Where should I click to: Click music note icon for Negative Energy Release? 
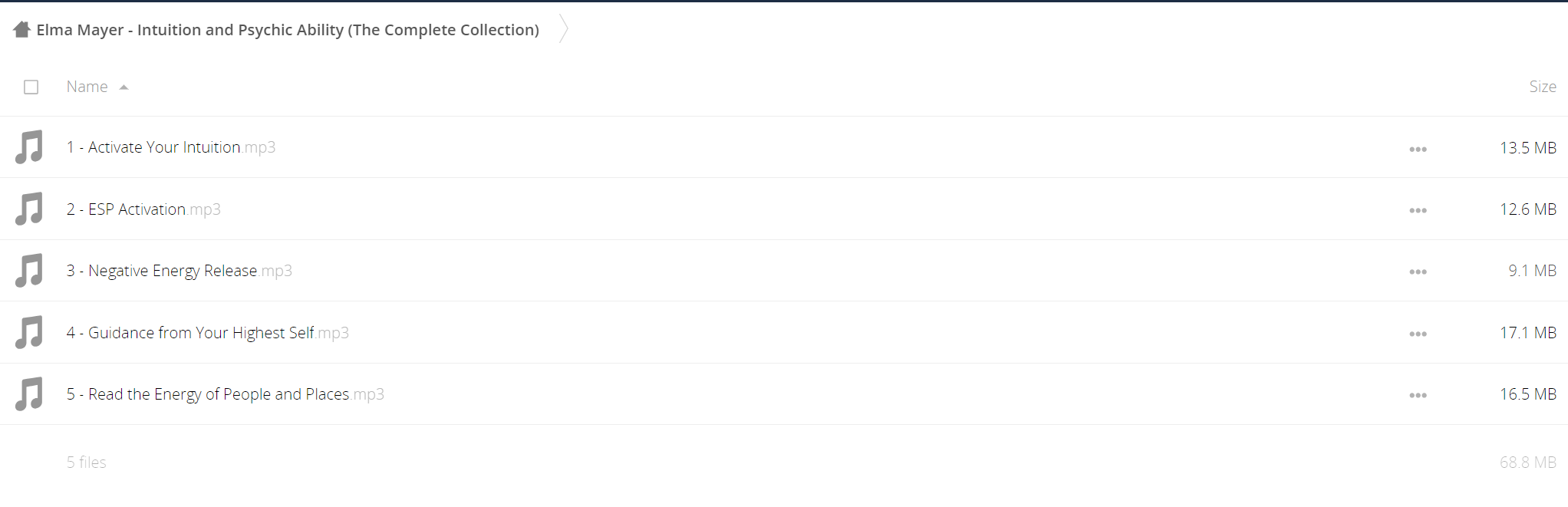(x=29, y=270)
